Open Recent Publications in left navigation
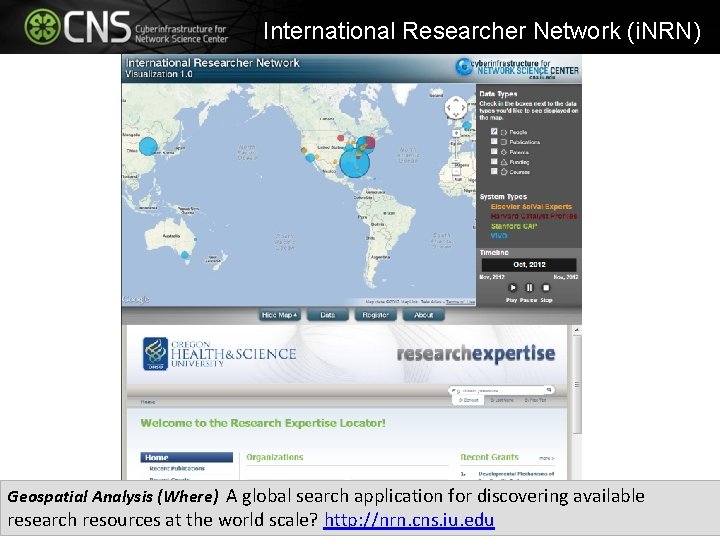 (x=177, y=468)
